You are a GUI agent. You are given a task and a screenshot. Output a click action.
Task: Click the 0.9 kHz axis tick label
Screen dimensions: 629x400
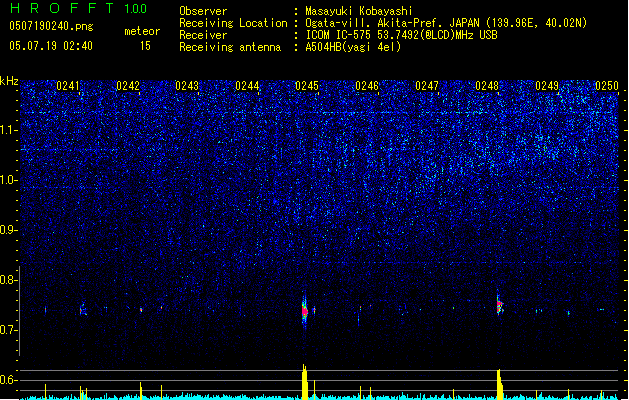9,230
